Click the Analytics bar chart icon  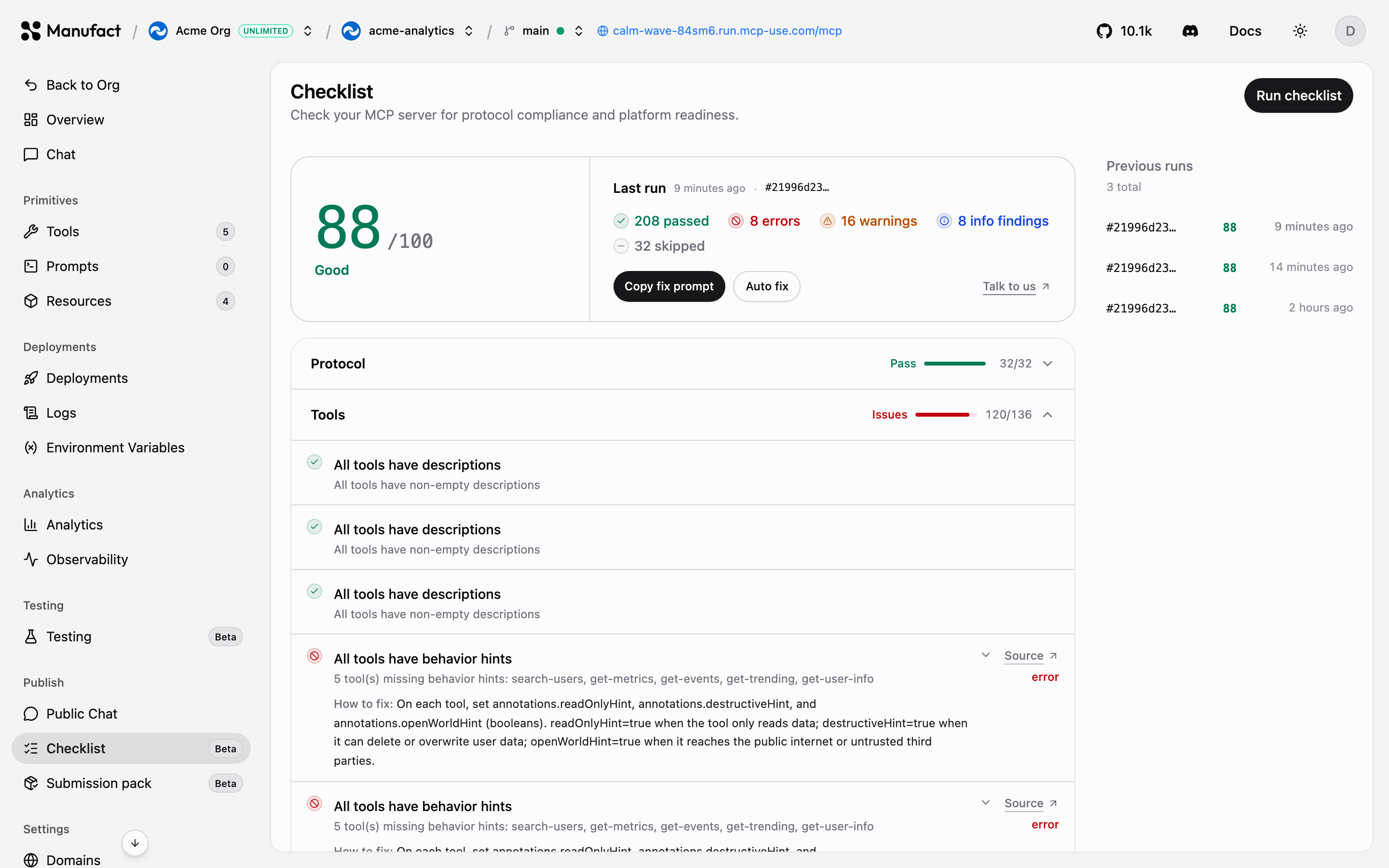coord(31,525)
